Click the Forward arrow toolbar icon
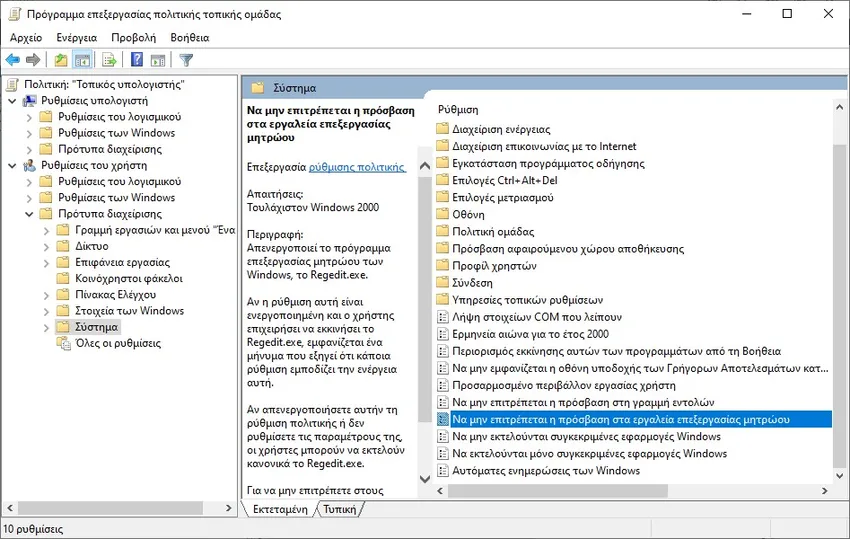 [33, 60]
